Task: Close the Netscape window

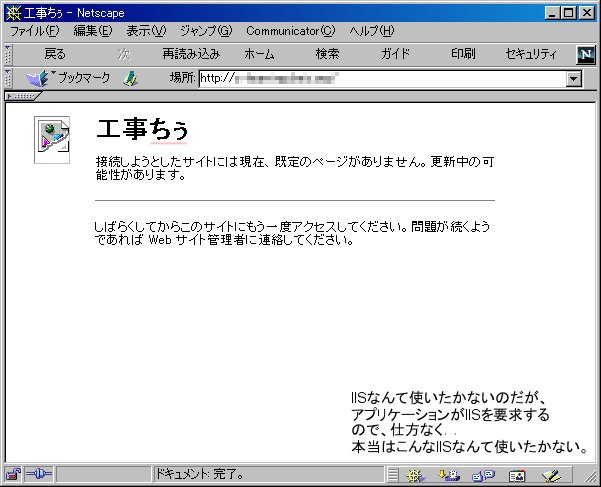Action: pos(587,13)
